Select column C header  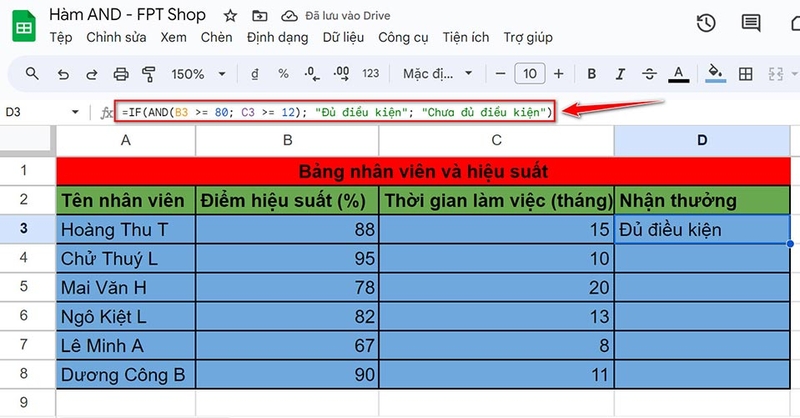coord(496,140)
